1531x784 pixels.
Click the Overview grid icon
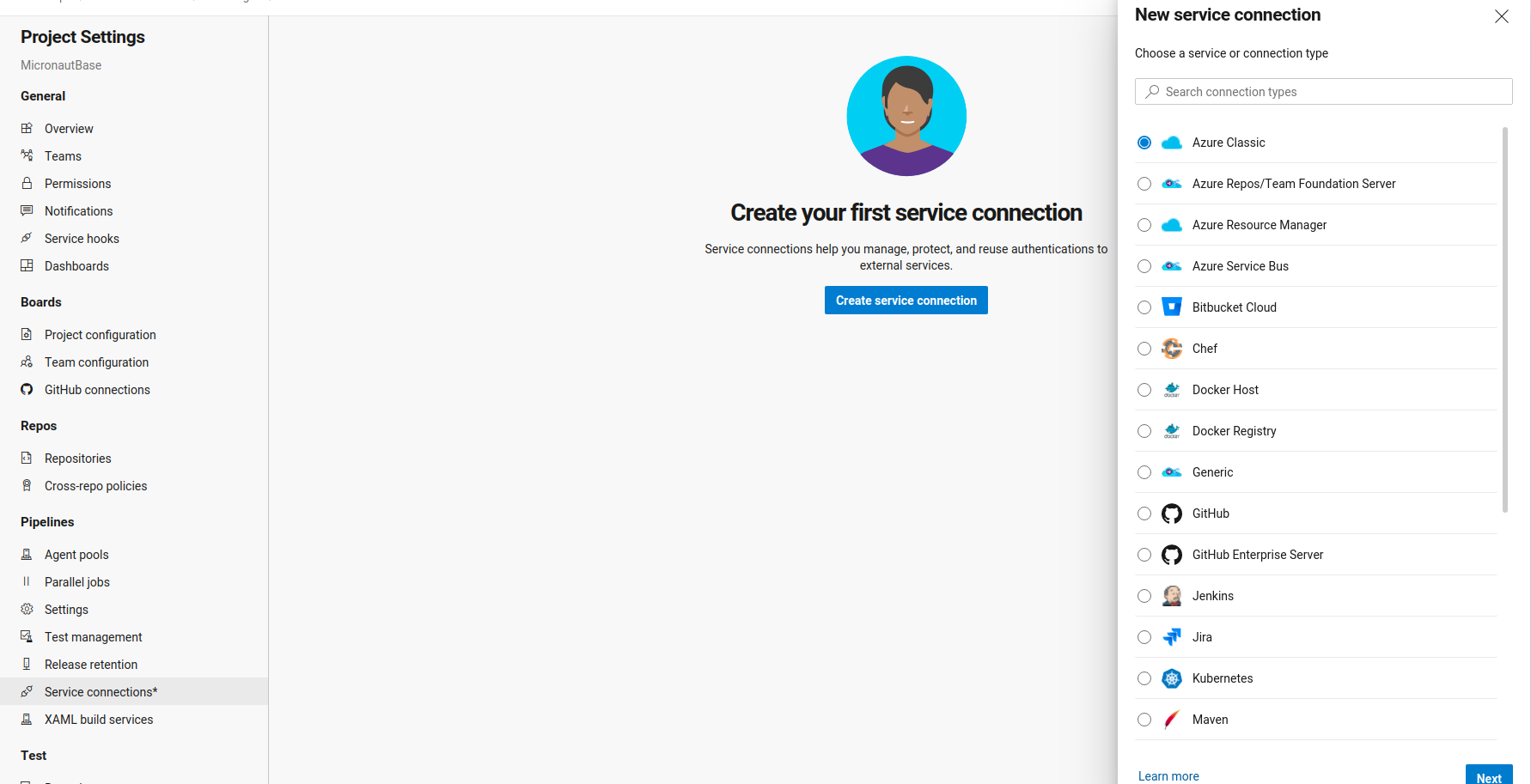tap(27, 128)
